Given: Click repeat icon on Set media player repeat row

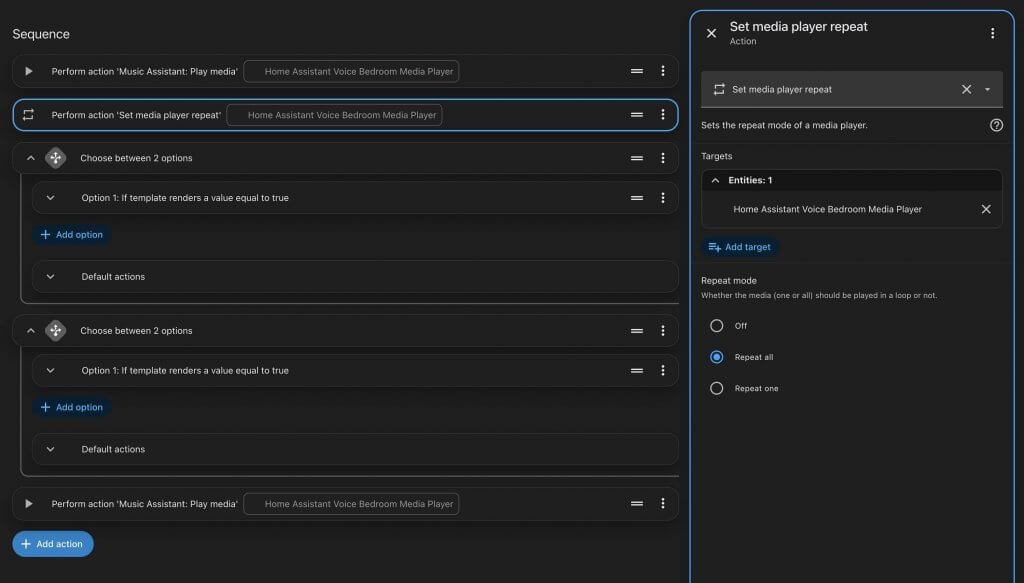Looking at the screenshot, I should 28,115.
